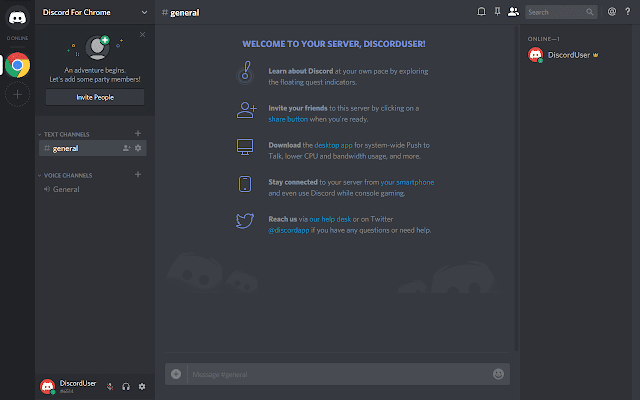Click the DiscordUser name in the user panel
Image resolution: width=640 pixels, height=400 pixels.
tap(78, 383)
